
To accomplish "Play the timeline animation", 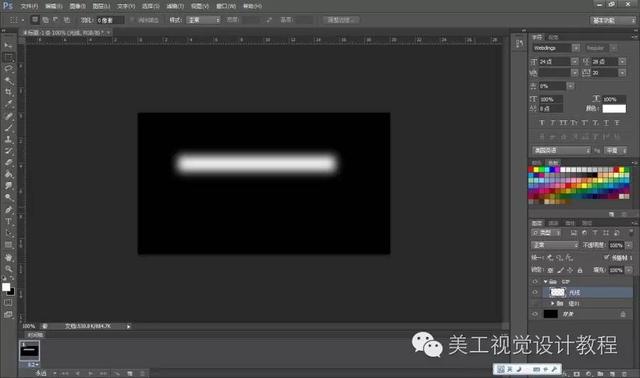I will pyautogui.click(x=91, y=373).
